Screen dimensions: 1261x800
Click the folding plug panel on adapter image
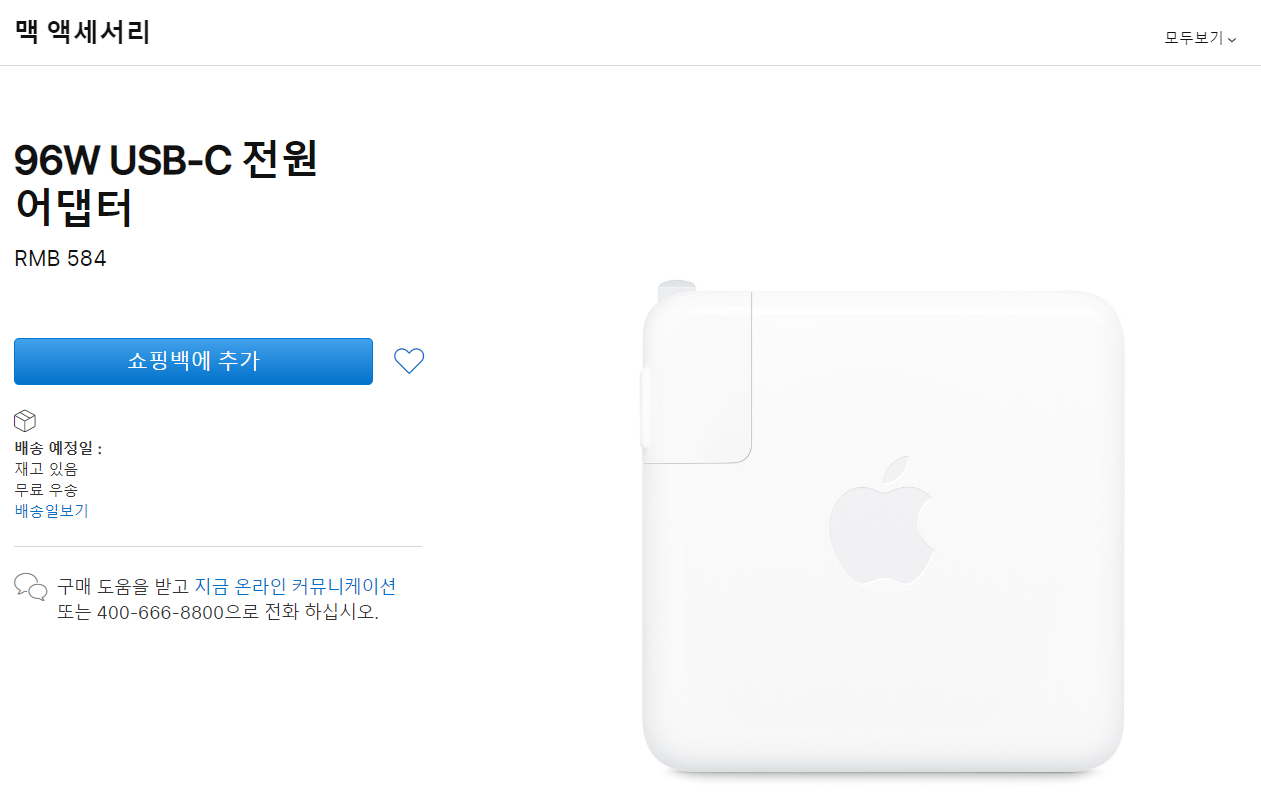coord(697,379)
